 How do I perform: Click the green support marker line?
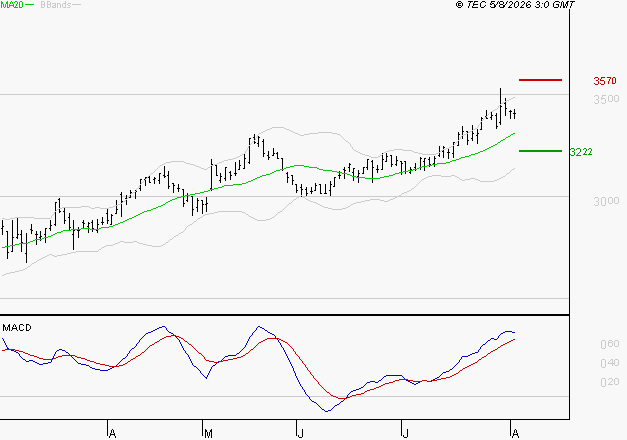pos(540,151)
